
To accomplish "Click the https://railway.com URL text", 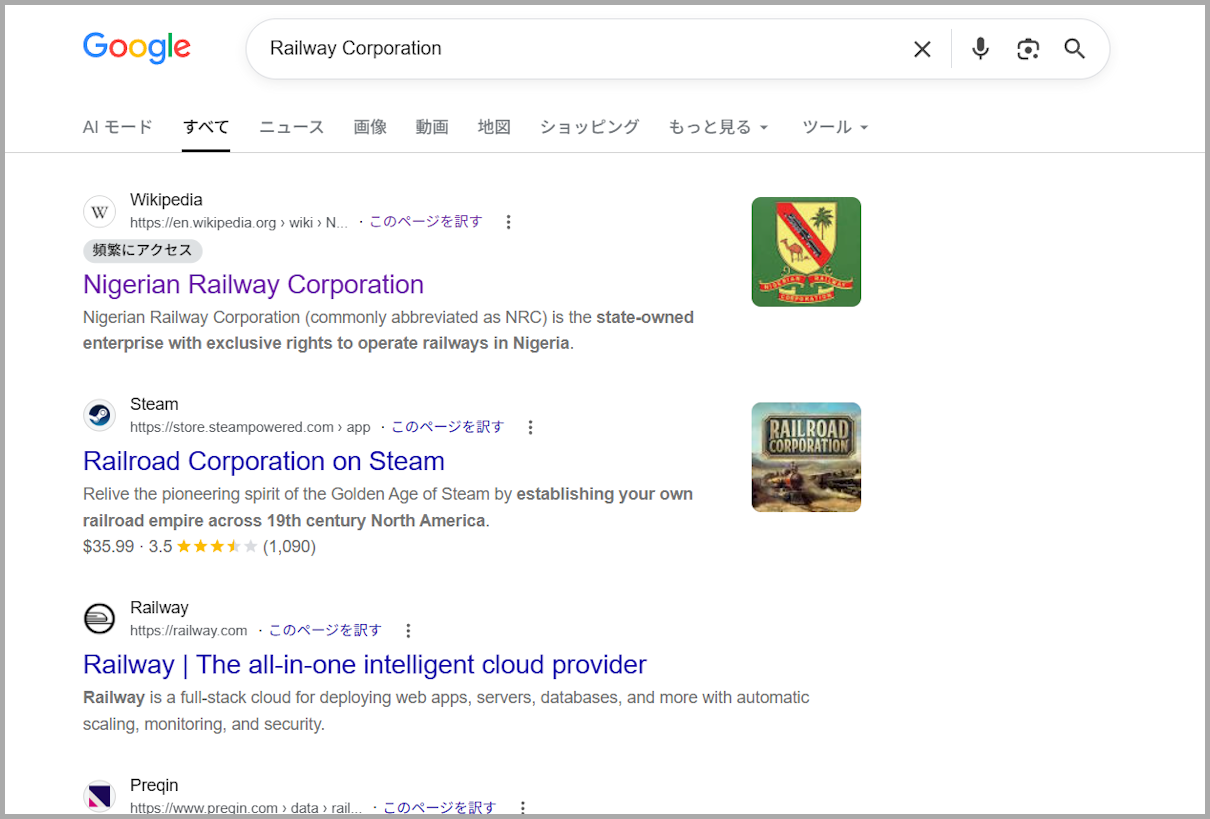I will (188, 631).
